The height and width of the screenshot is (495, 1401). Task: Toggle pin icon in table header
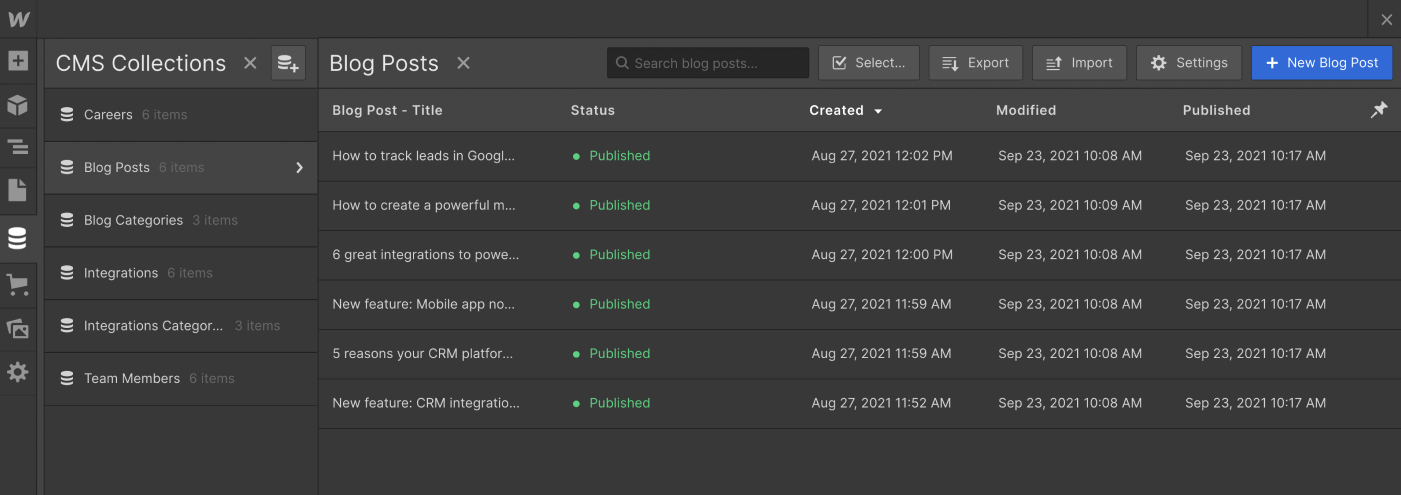1379,110
